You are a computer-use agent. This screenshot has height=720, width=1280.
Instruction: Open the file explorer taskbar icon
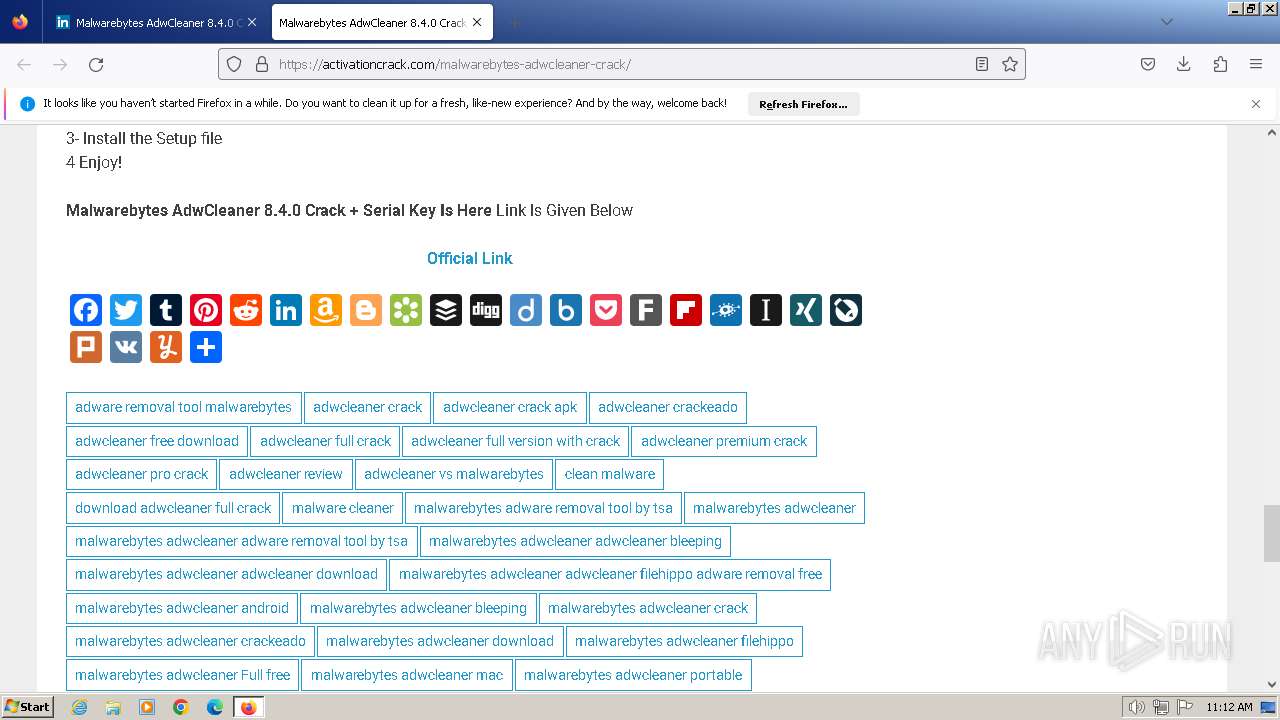pyautogui.click(x=113, y=707)
